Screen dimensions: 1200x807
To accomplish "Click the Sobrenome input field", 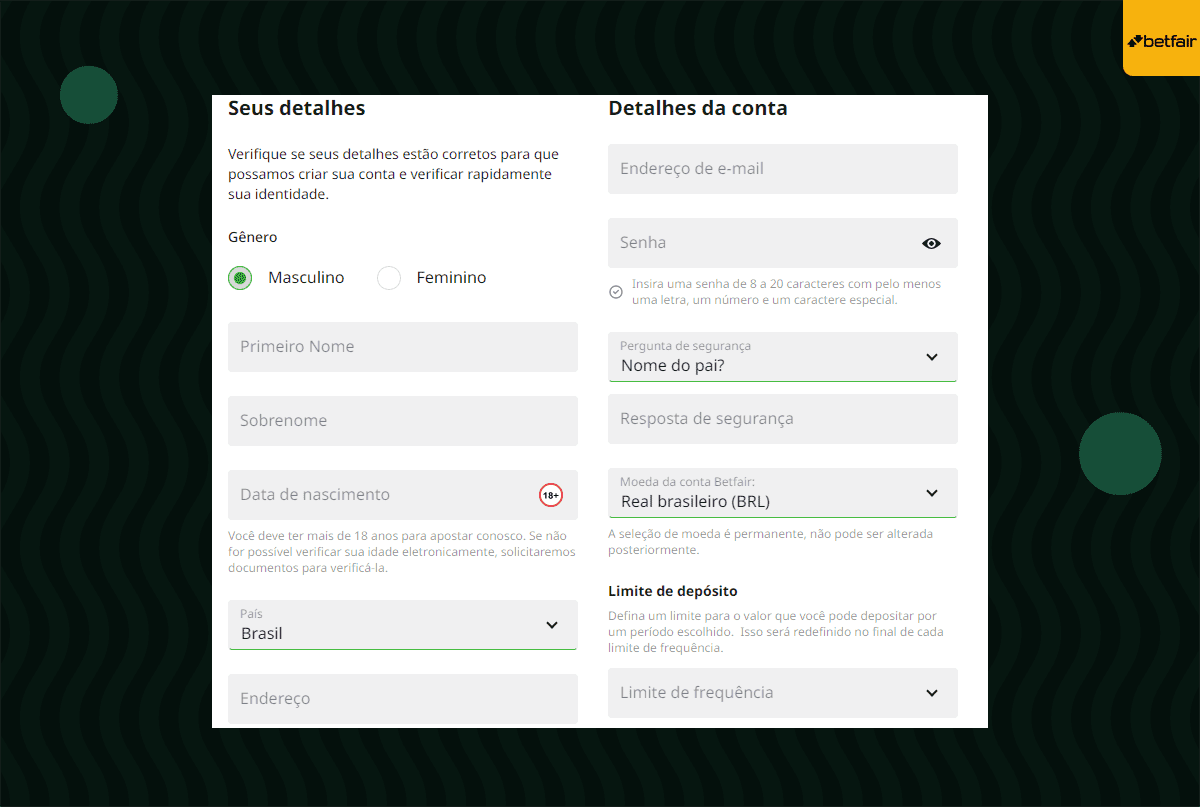I will point(403,421).
